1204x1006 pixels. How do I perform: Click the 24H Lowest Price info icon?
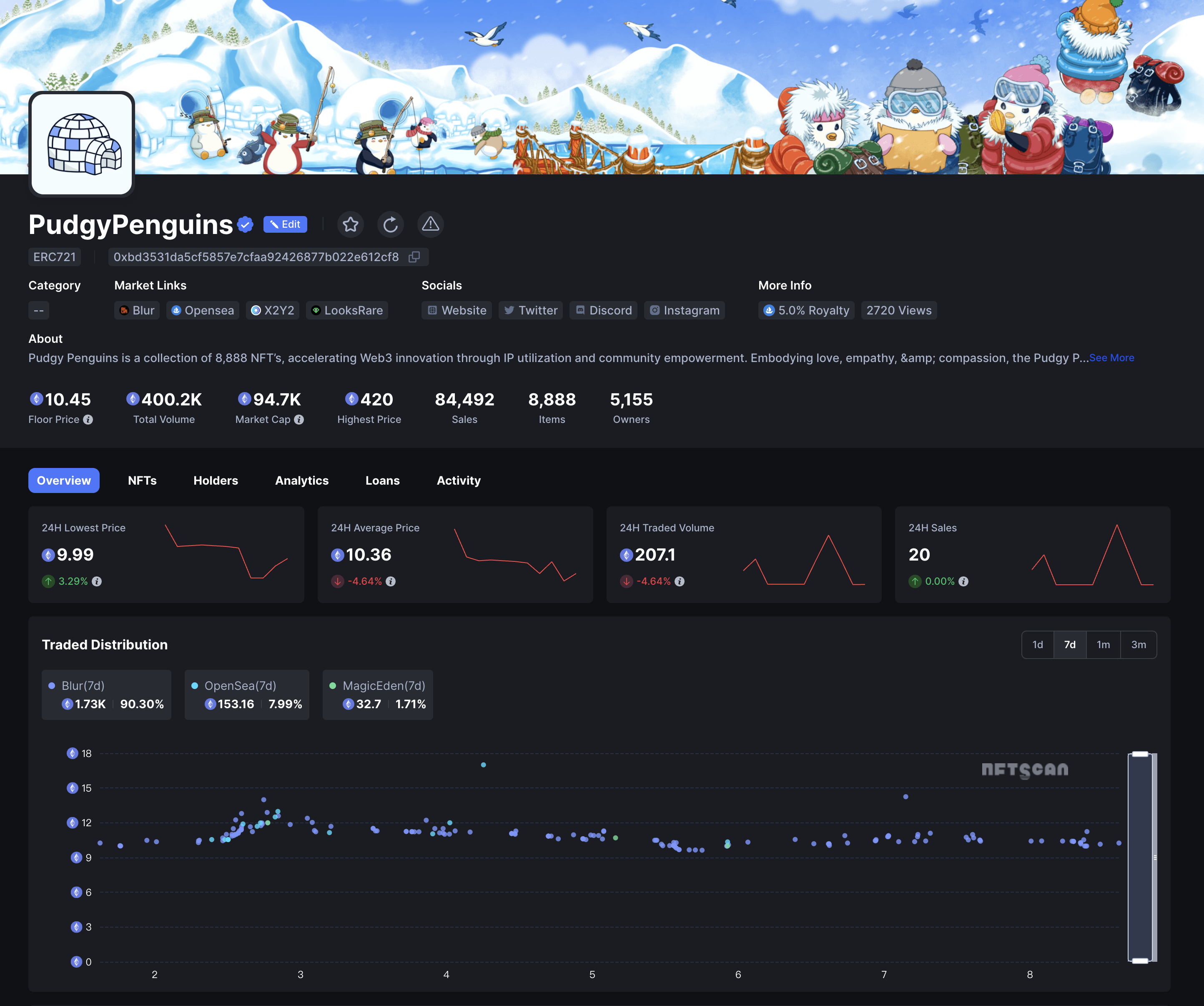(x=97, y=581)
